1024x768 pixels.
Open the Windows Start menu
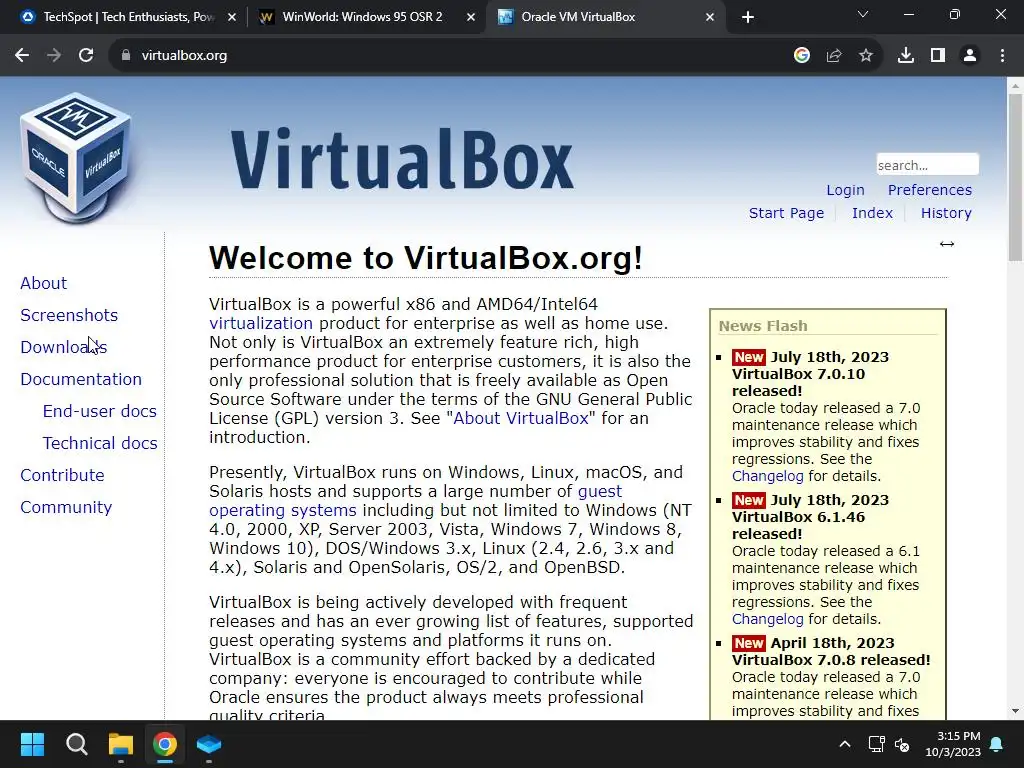(x=32, y=744)
